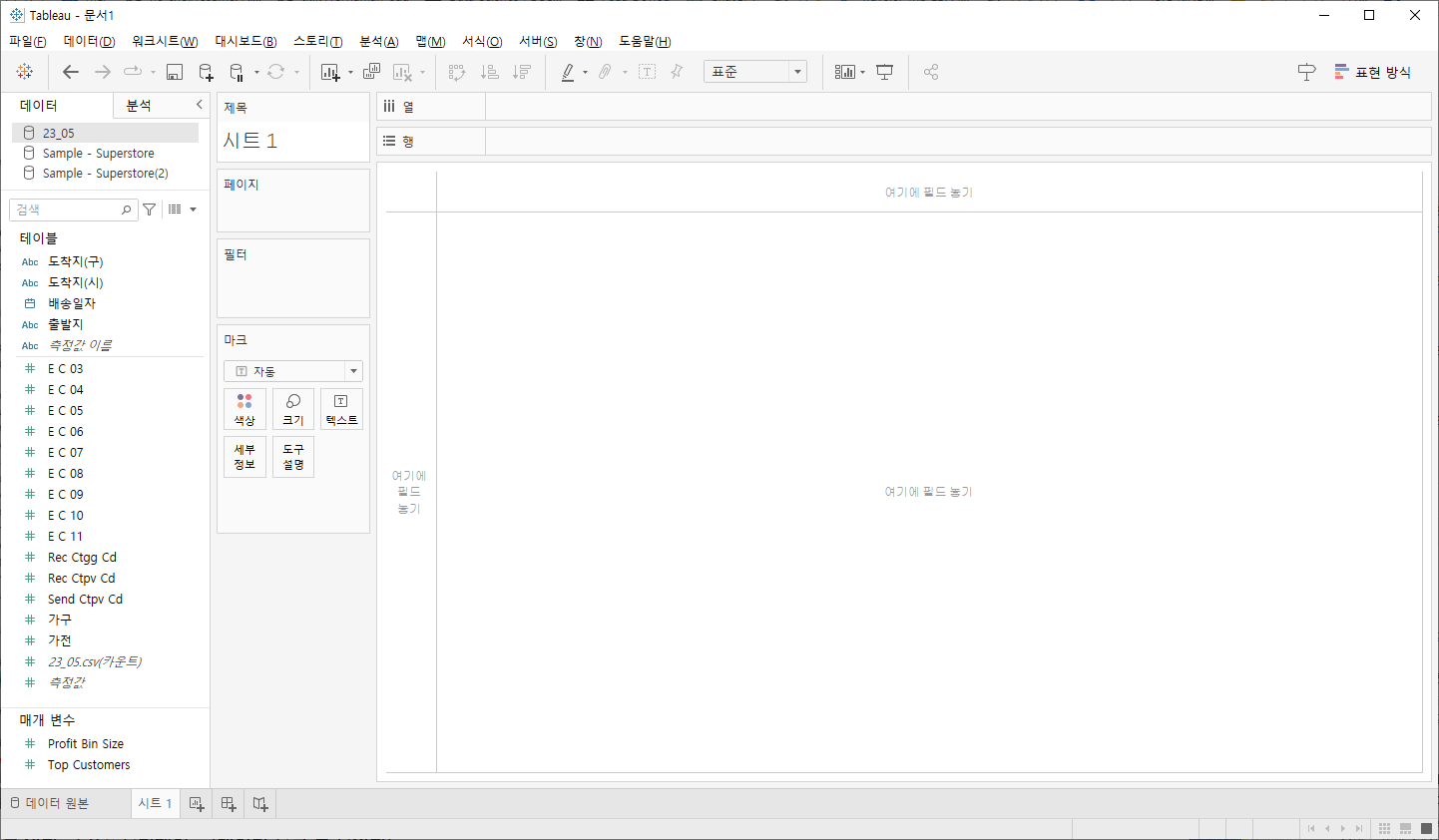Select the 시트 1 sheet tab
Image resolution: width=1439 pixels, height=840 pixels.
click(156, 804)
